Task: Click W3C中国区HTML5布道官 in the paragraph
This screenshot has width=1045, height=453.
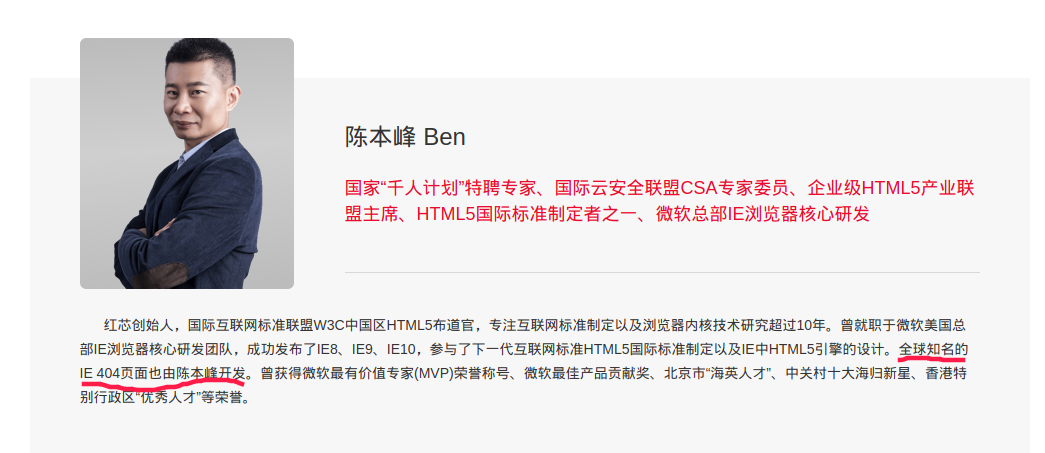Action: coord(393,326)
